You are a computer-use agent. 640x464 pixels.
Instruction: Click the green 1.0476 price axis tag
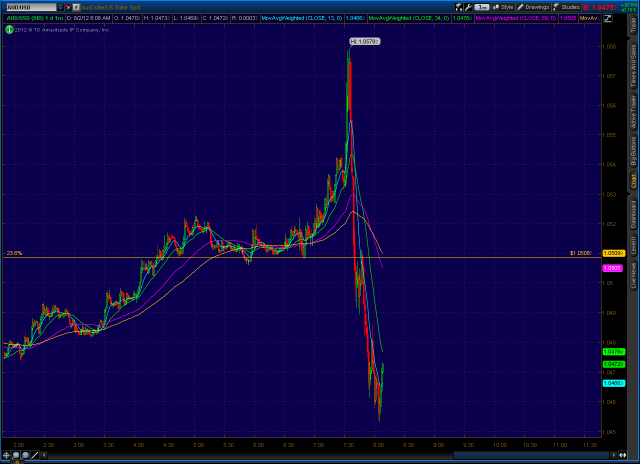coord(613,351)
